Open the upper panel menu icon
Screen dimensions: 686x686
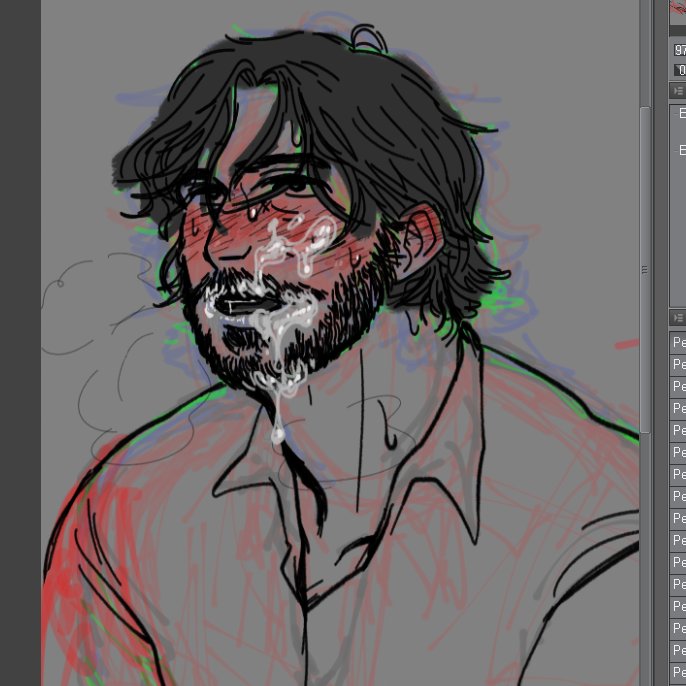click(x=678, y=91)
